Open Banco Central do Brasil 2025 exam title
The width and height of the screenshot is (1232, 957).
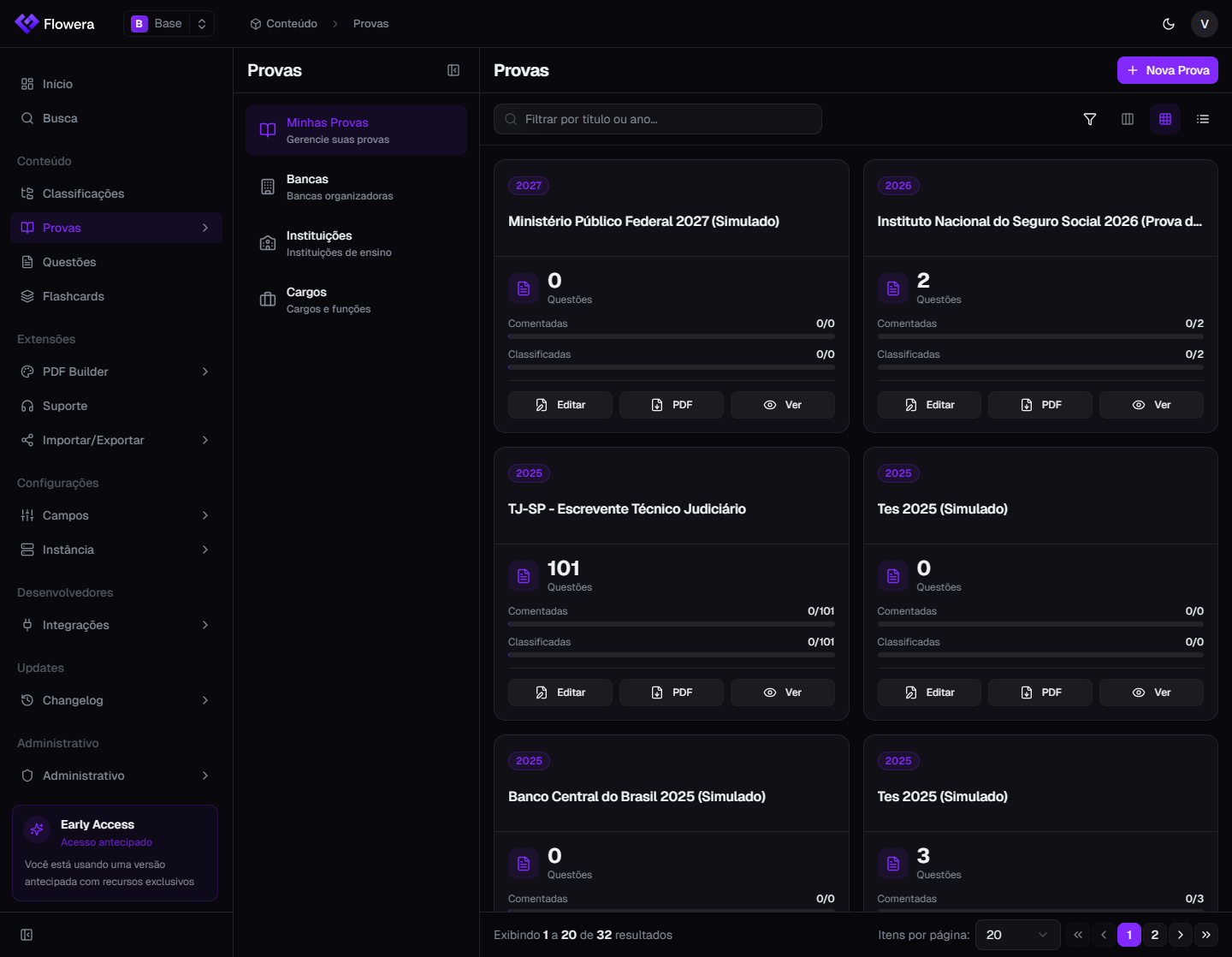[x=637, y=797]
